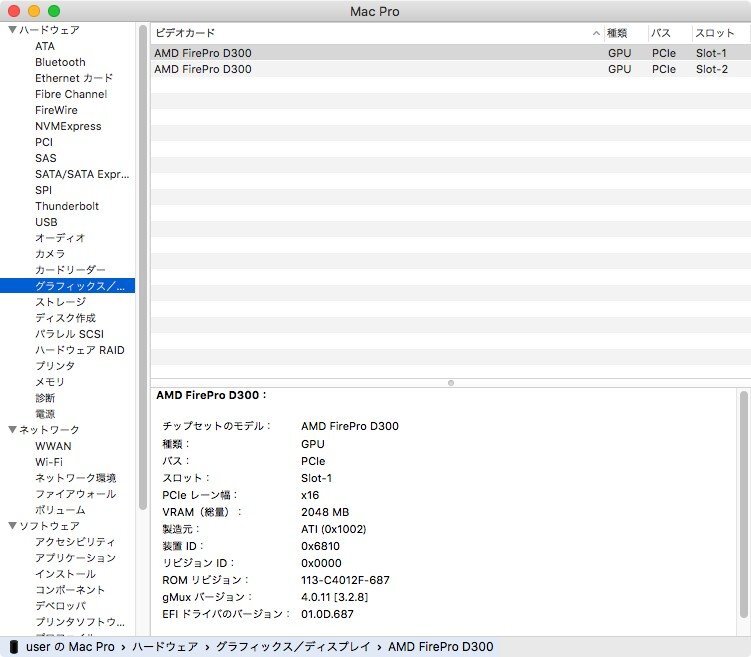The height and width of the screenshot is (657, 751).
Task: Collapse the ソフトウェア section triangle
Action: [13, 525]
